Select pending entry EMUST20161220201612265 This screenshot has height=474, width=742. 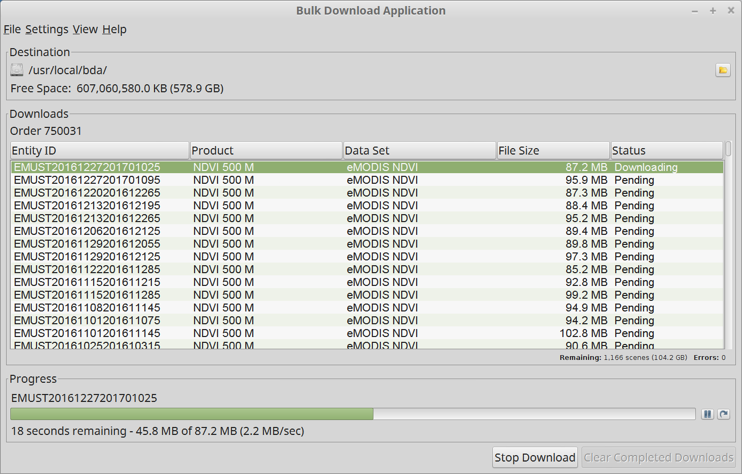[87, 193]
